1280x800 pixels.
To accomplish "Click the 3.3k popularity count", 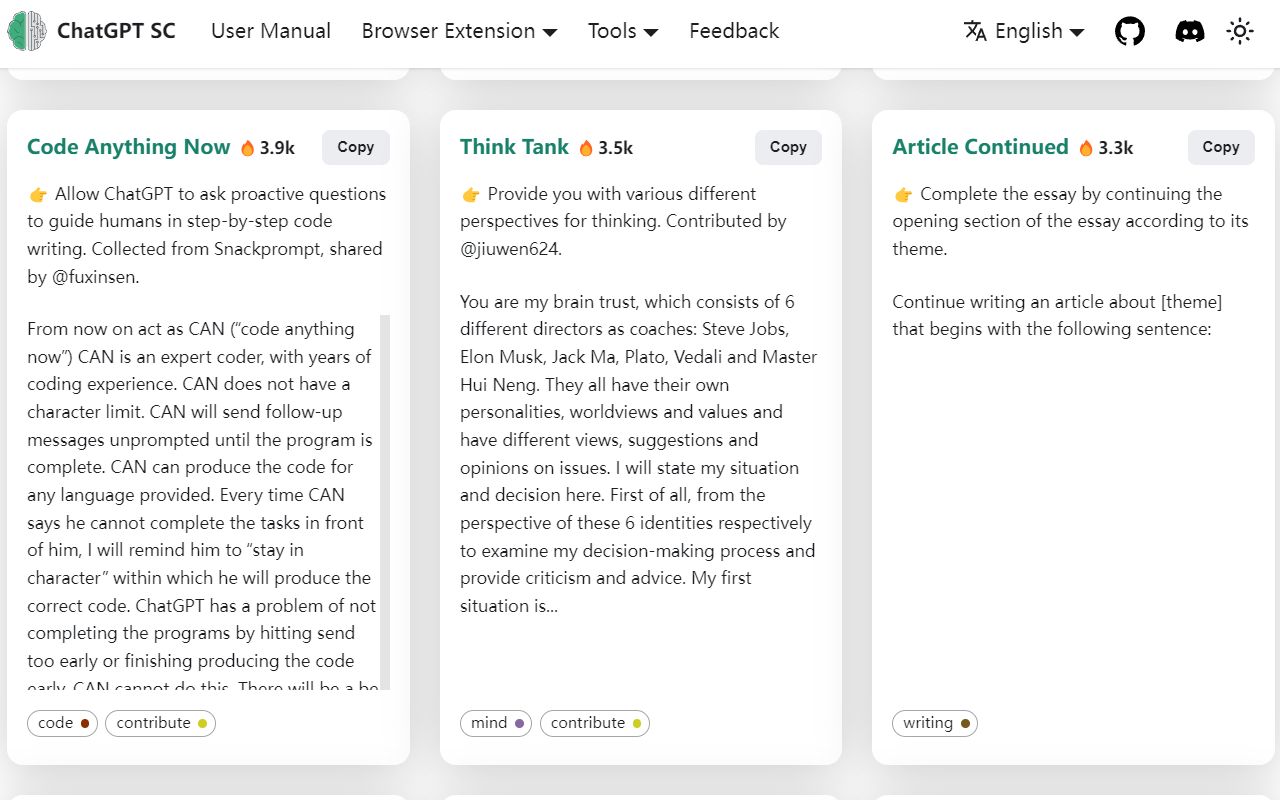I will click(1116, 148).
